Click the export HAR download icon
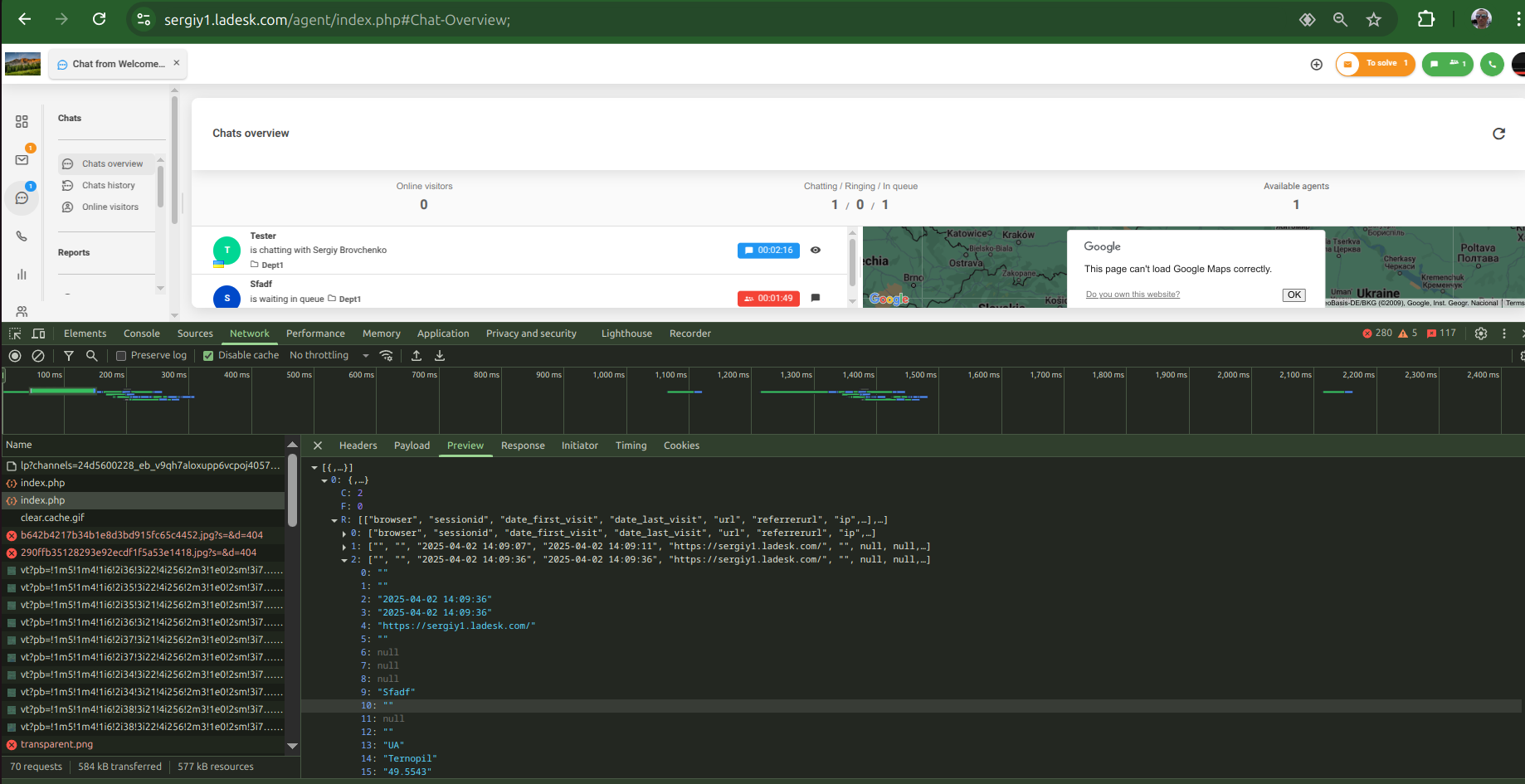The height and width of the screenshot is (784, 1525). (x=440, y=356)
